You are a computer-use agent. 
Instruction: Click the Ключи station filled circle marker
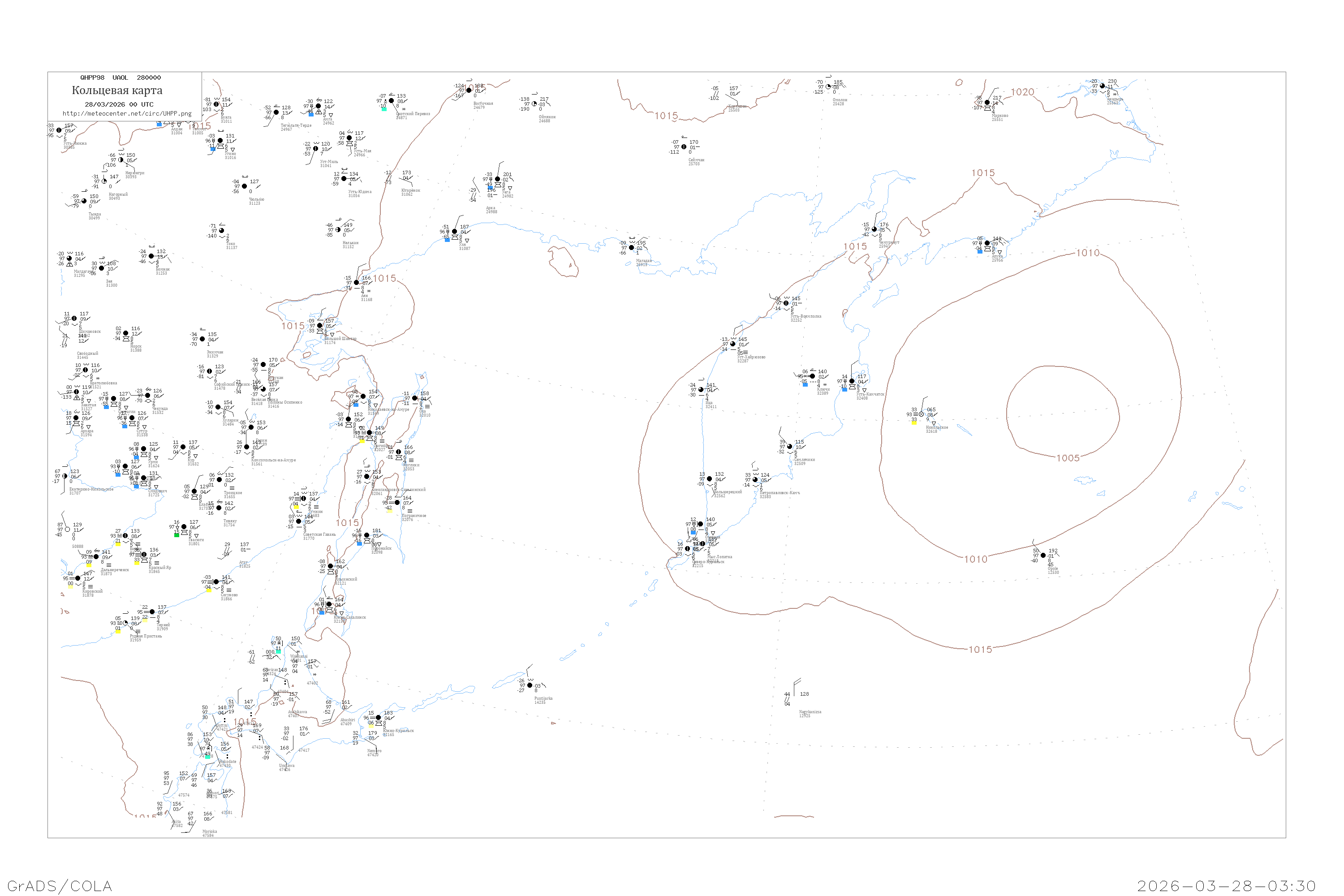click(x=812, y=376)
